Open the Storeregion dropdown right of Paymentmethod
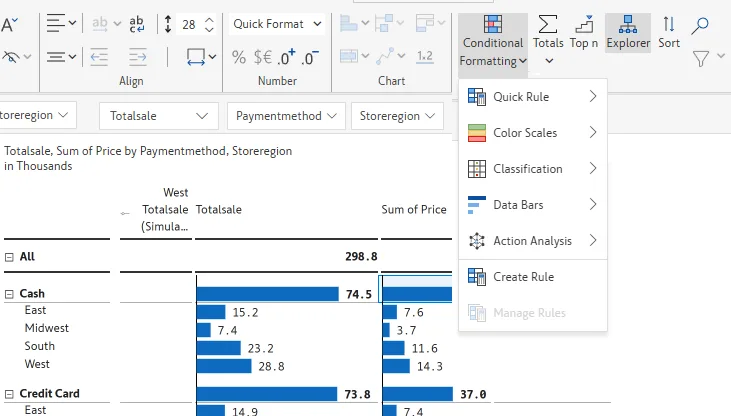Image resolution: width=731 pixels, height=416 pixels. coord(397,116)
